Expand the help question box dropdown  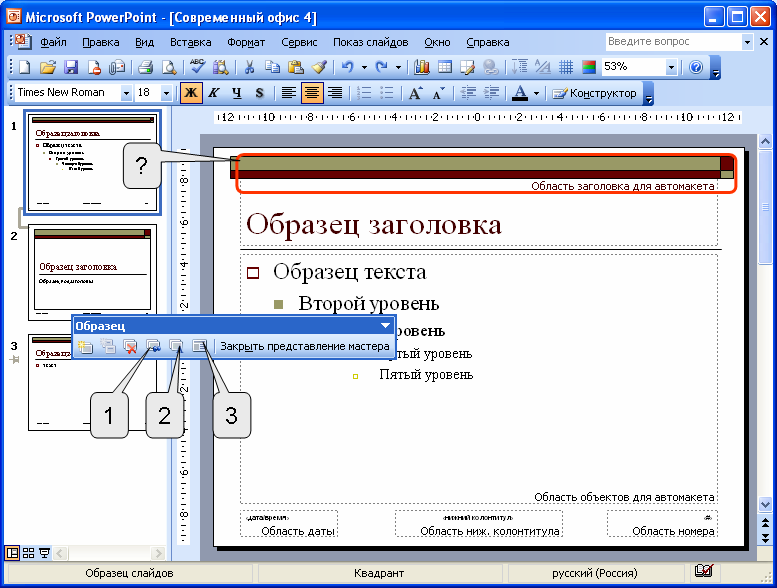(x=747, y=42)
